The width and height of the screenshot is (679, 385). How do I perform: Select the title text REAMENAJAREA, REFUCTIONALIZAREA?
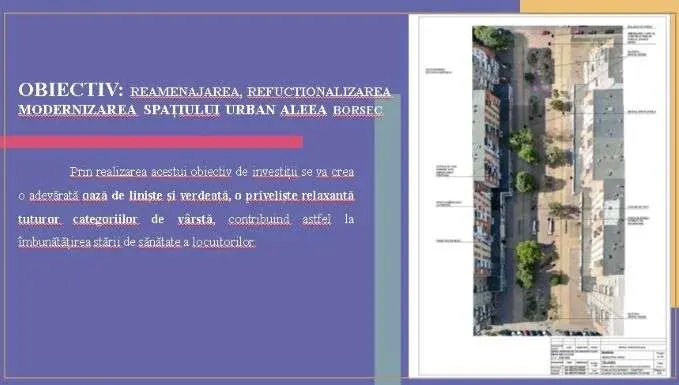(x=261, y=92)
